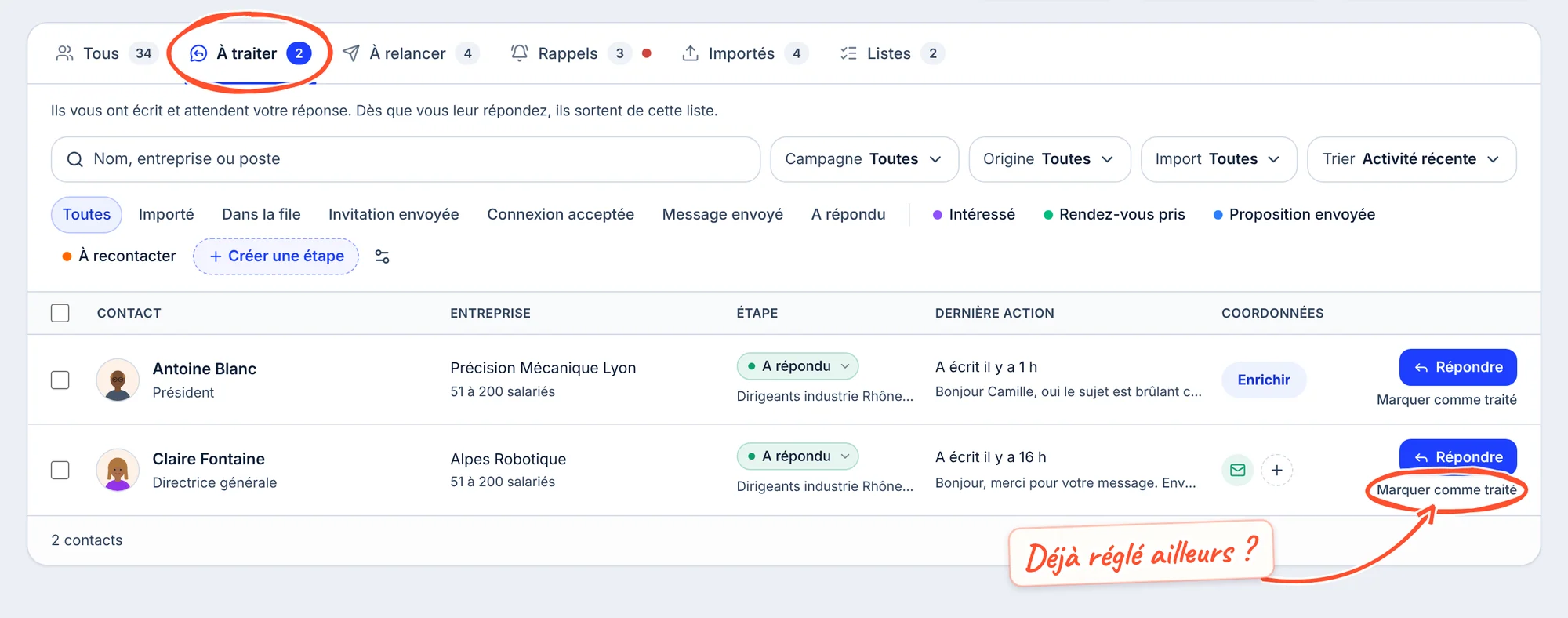This screenshot has height=618, width=1568.
Task: Open Claire Fontaine's avatar picture
Action: pos(118,471)
